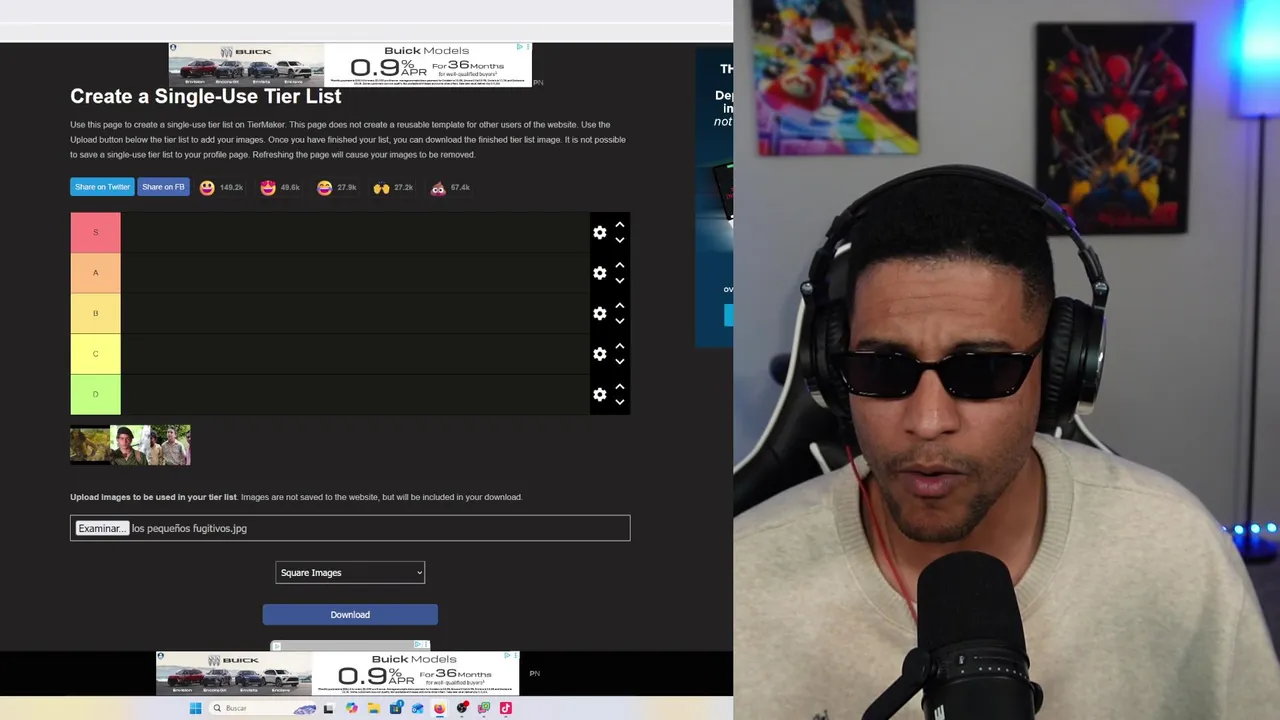Click the top Buick Models ad banner
Image resolution: width=1280 pixels, height=720 pixels.
click(350, 65)
